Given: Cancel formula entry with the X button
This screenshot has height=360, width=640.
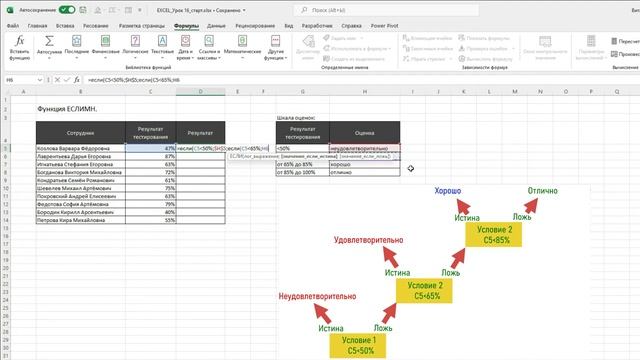Looking at the screenshot, I should (x=57, y=80).
